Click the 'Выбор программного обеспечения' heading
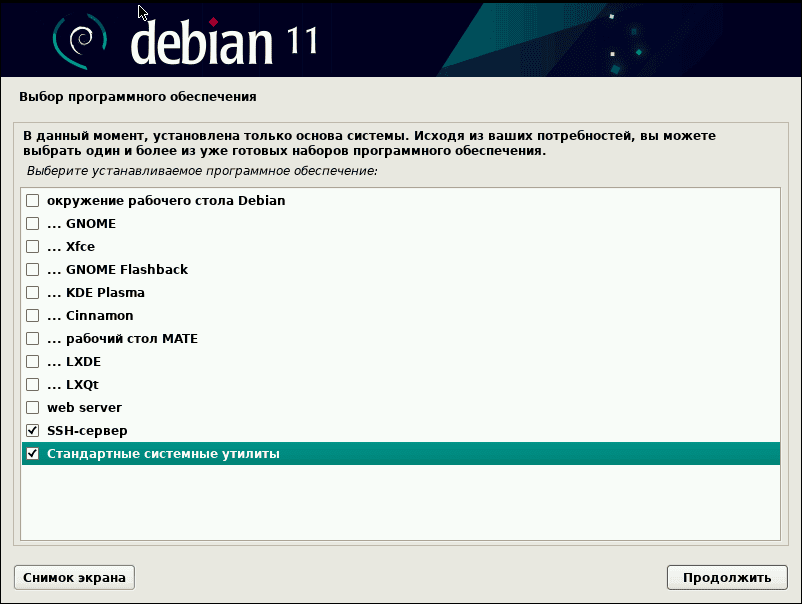The width and height of the screenshot is (802, 604). pos(138,97)
